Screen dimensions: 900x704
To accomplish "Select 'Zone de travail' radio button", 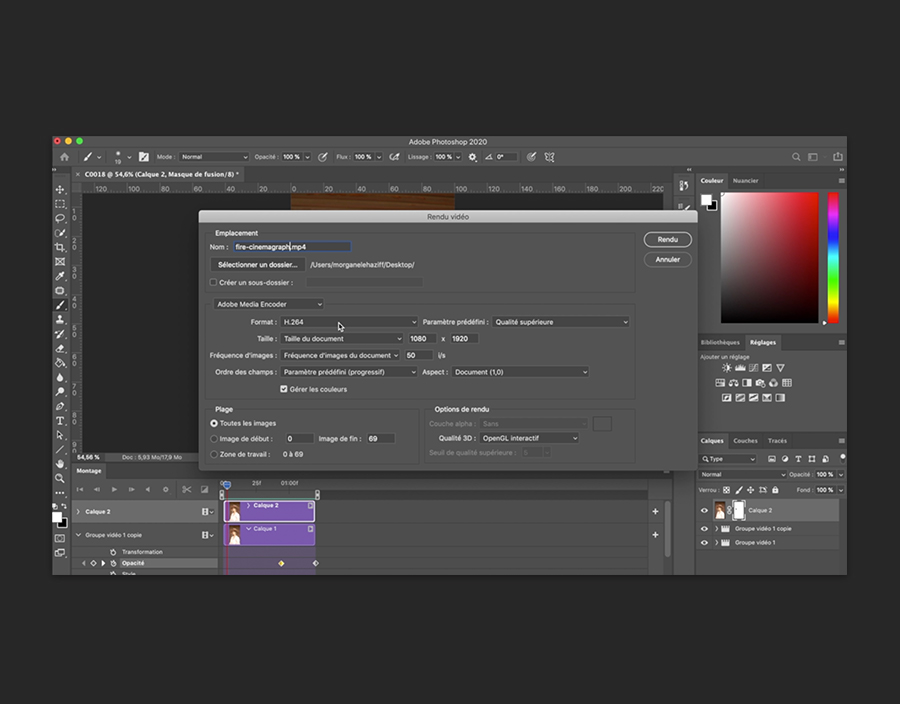I will click(x=214, y=454).
